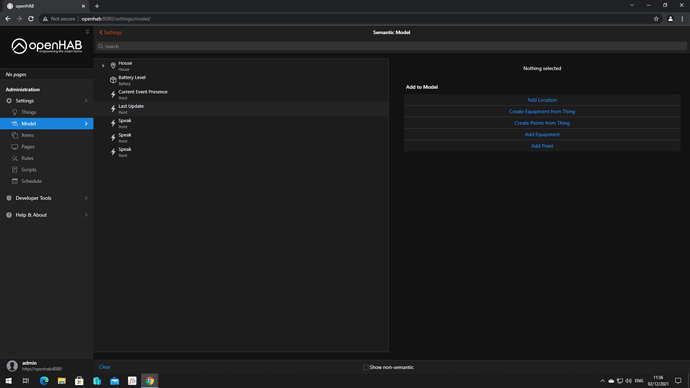Expand the Settings section chevron
This screenshot has height=388, width=690.
(86, 101)
